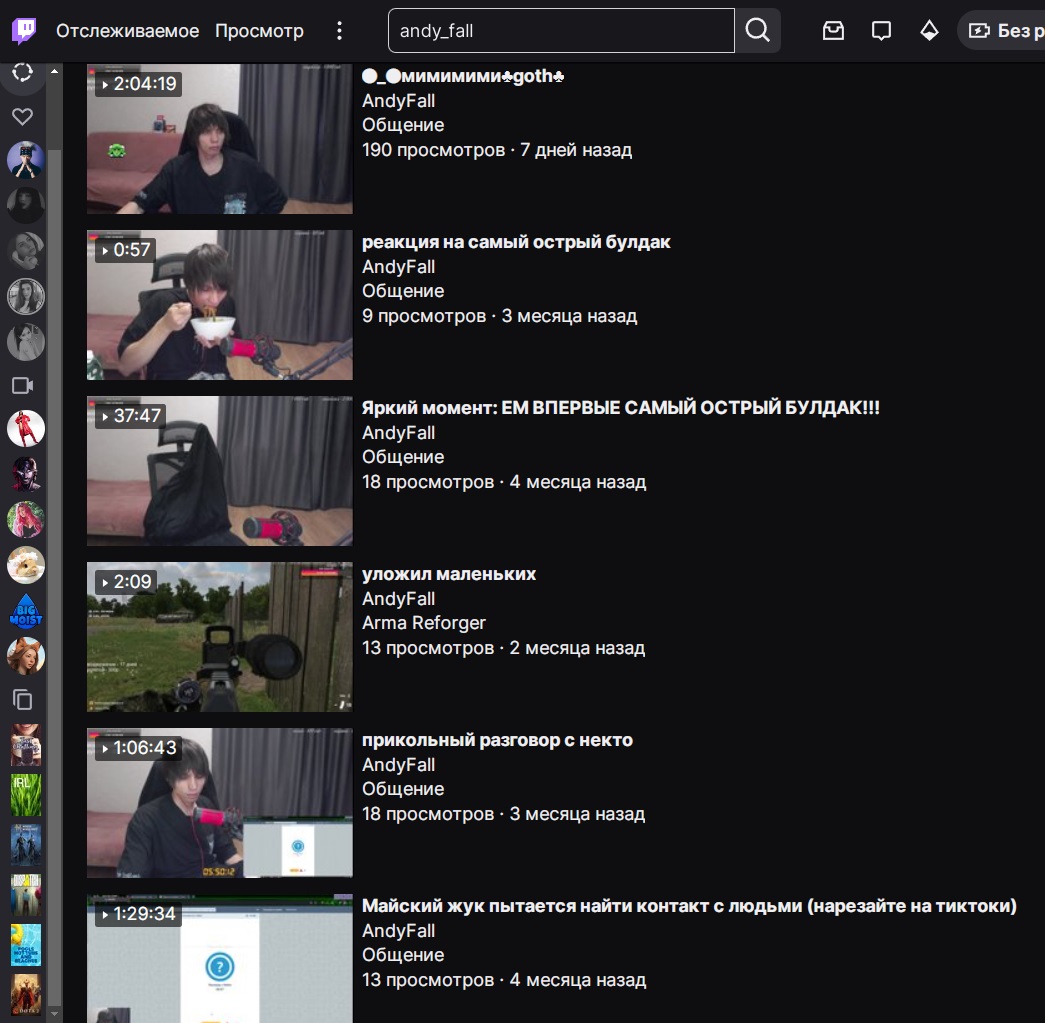Open the pink-haired girl avatar channel

tap(26, 520)
